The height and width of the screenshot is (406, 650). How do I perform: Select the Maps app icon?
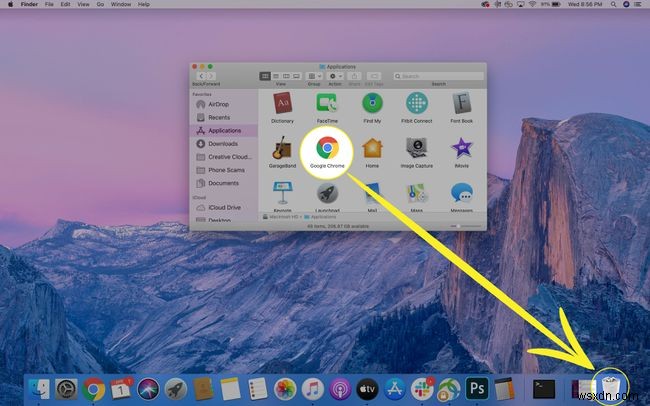(x=417, y=193)
